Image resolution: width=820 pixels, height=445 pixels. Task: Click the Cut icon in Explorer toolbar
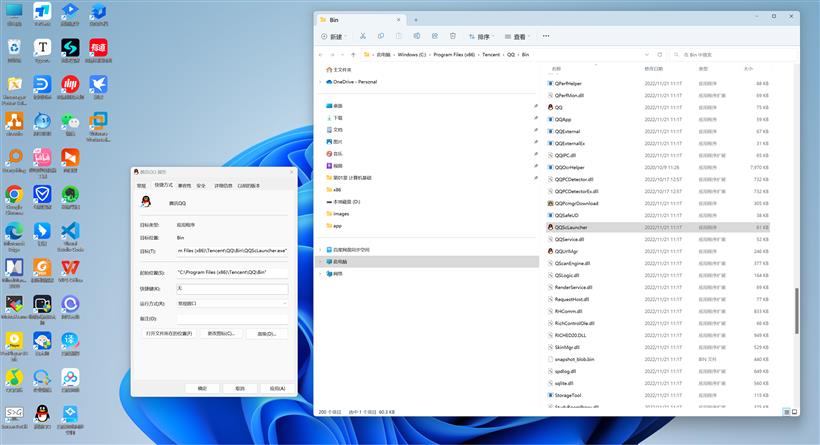tap(362, 36)
